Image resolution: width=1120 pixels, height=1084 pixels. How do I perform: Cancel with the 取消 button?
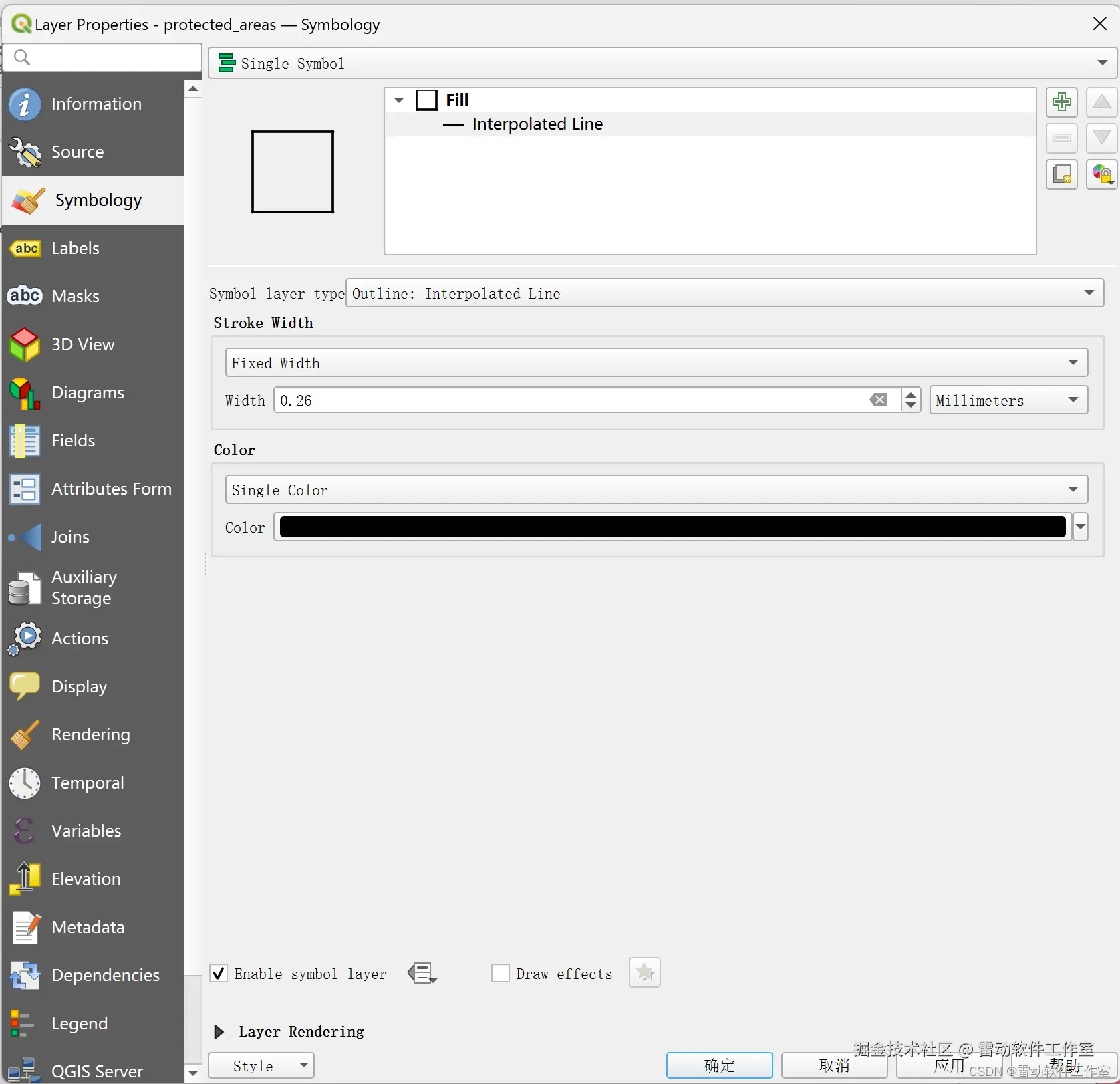834,1066
